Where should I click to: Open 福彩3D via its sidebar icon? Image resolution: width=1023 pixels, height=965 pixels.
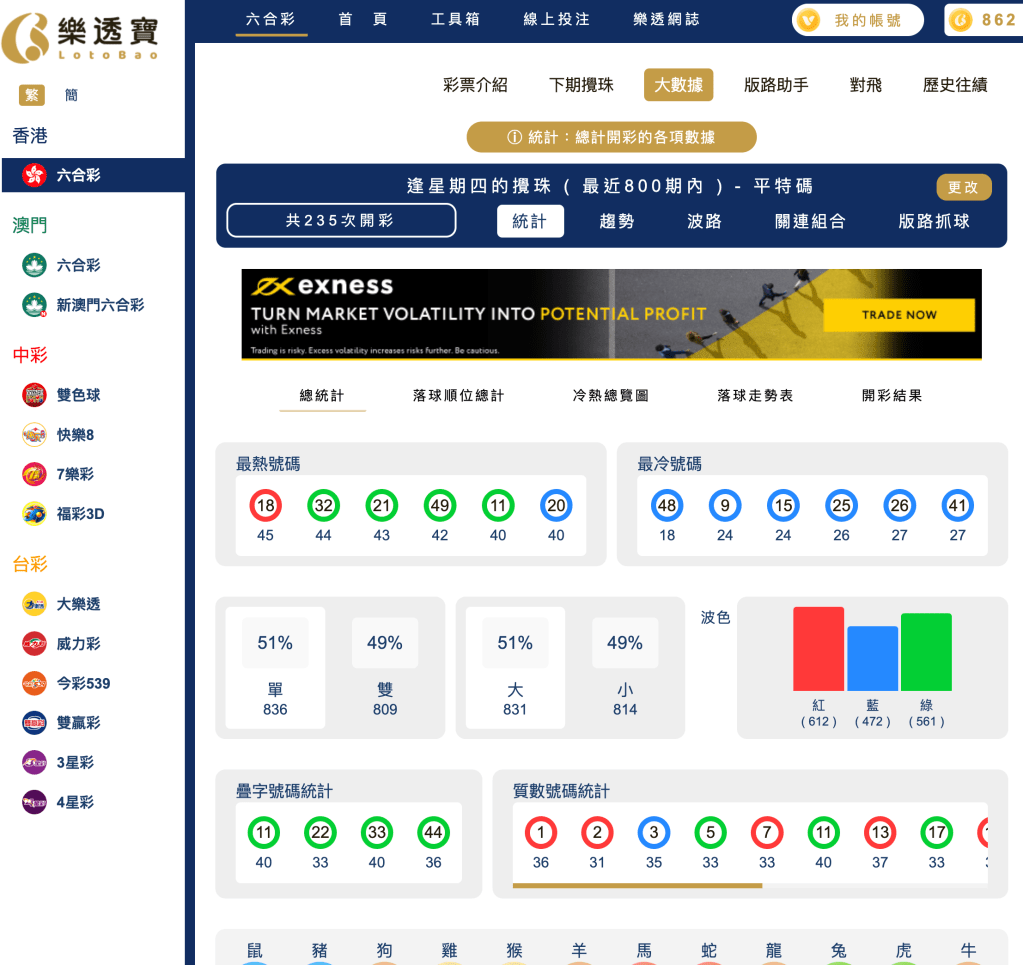pyautogui.click(x=34, y=513)
